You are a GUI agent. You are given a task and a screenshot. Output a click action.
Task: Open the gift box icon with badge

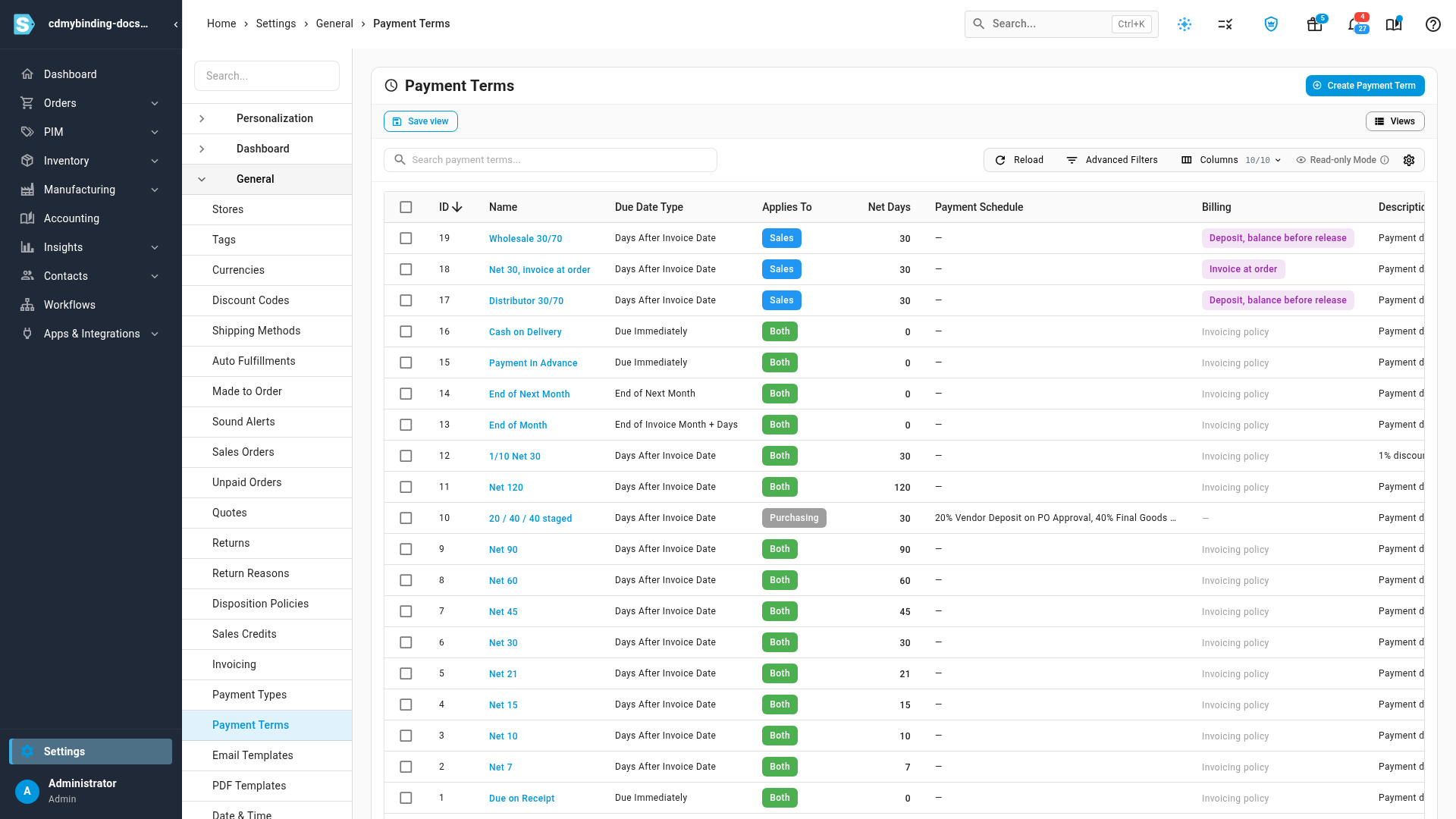pyautogui.click(x=1315, y=24)
